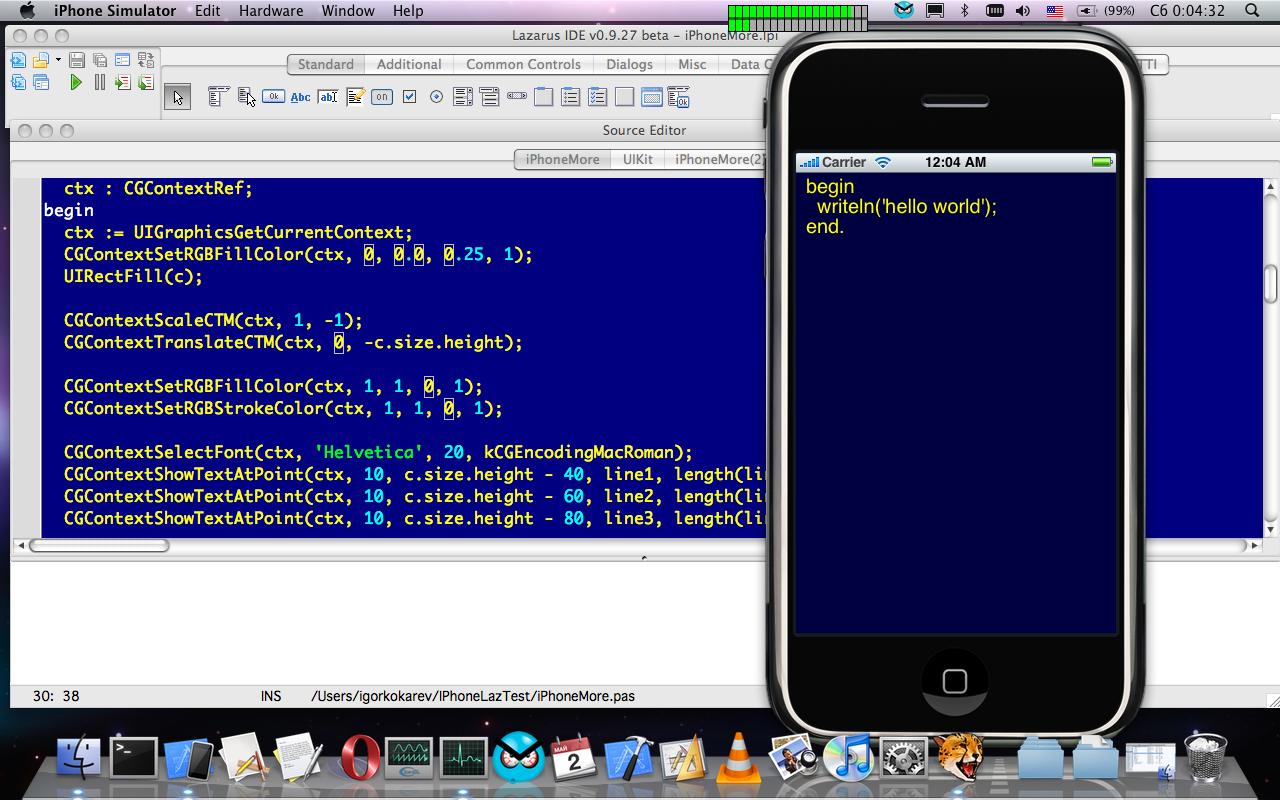Open the Hardware menu
This screenshot has height=800, width=1280.
(x=271, y=11)
